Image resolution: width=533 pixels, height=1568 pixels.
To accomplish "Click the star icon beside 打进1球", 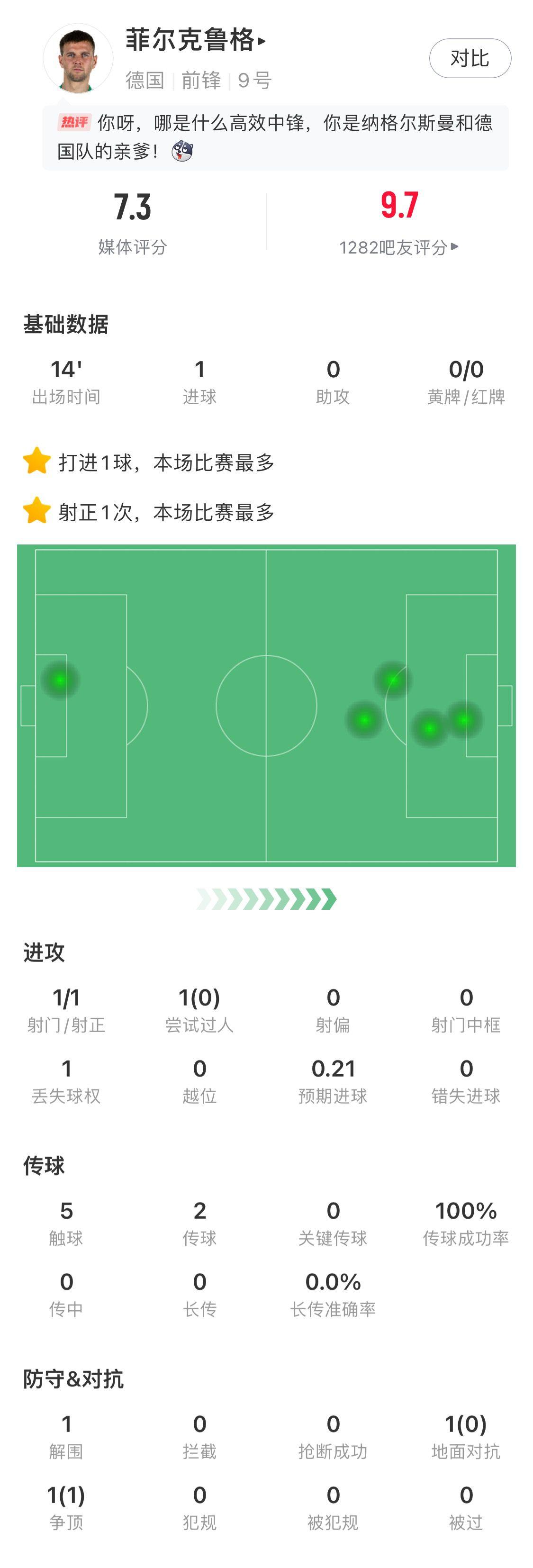I will 36,461.
